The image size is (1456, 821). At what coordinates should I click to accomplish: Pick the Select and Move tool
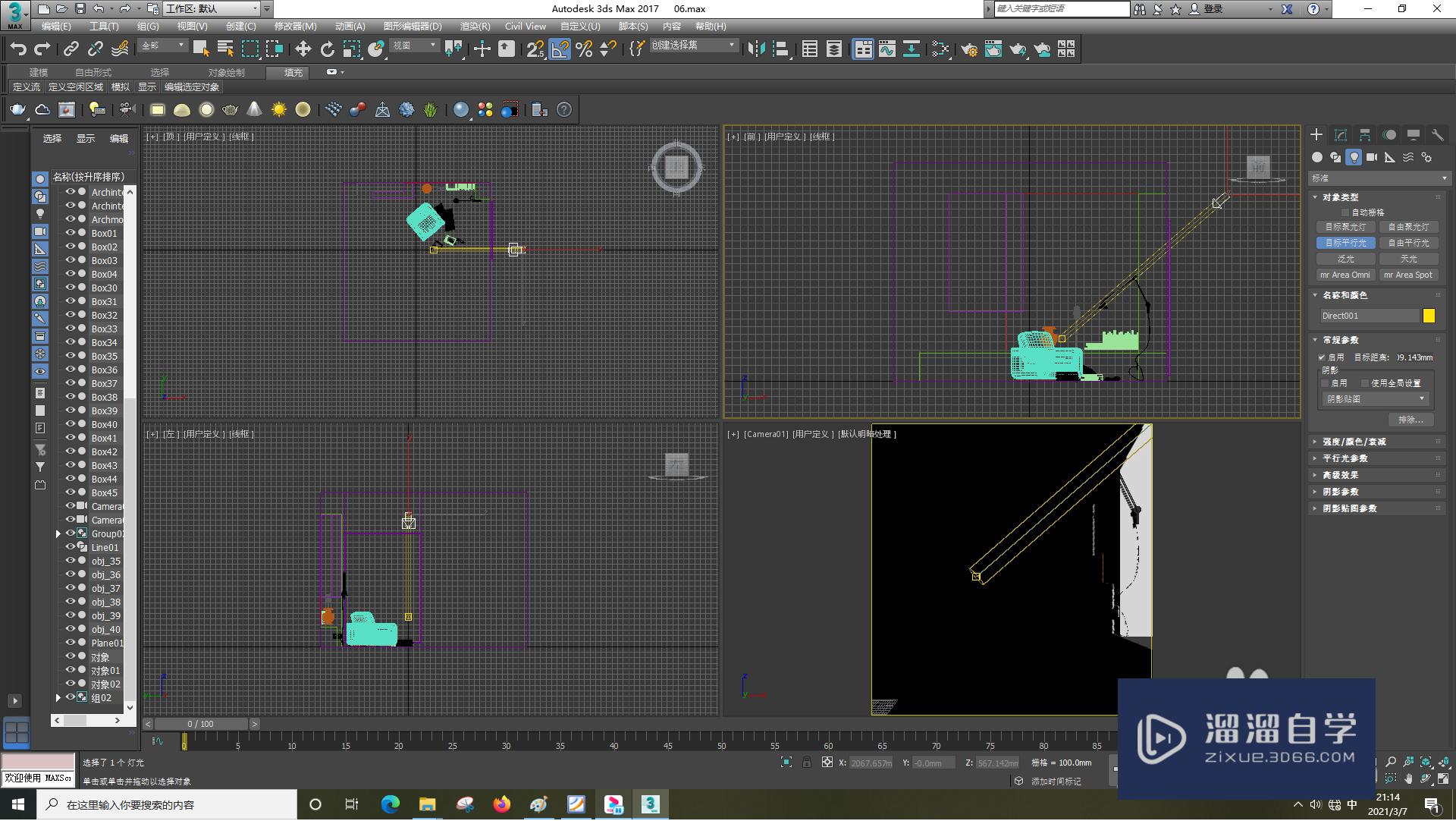pyautogui.click(x=303, y=49)
